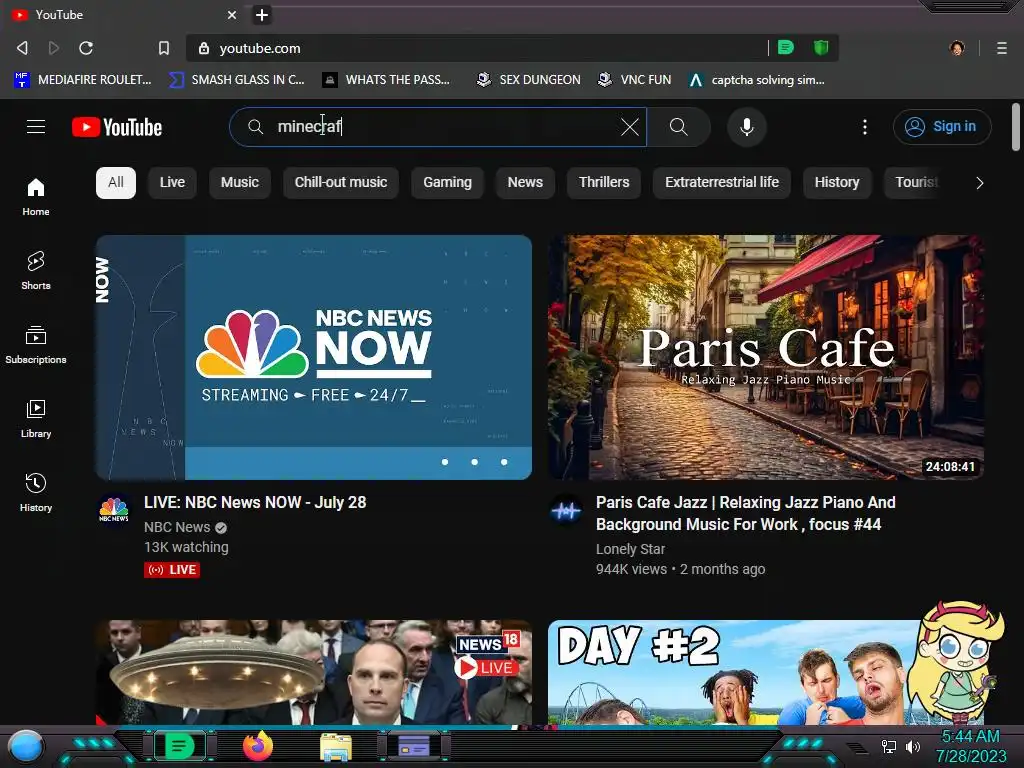The image size is (1024, 768).
Task: Open WHATS THE PASS... bookmark
Action: (x=386, y=80)
